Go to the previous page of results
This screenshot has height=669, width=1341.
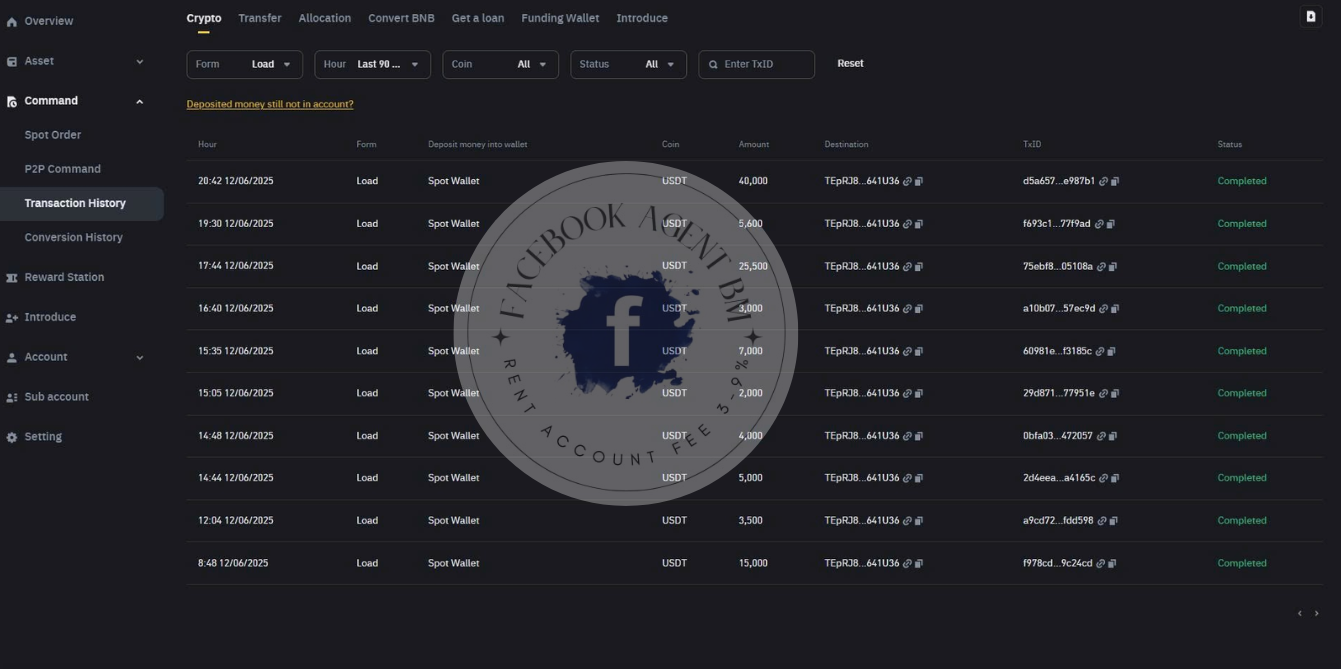[x=1300, y=614]
